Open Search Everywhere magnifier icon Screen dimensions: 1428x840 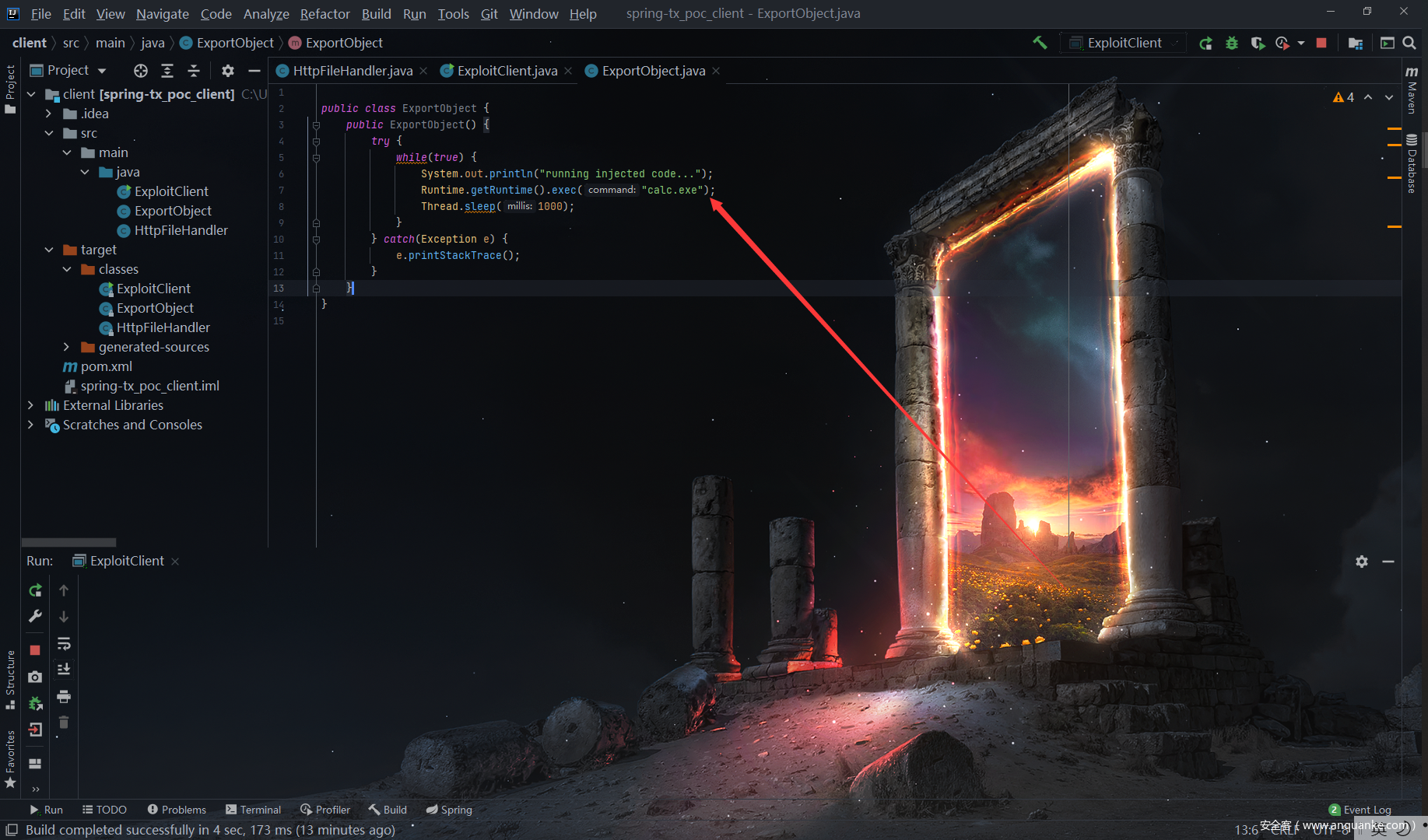(1409, 43)
